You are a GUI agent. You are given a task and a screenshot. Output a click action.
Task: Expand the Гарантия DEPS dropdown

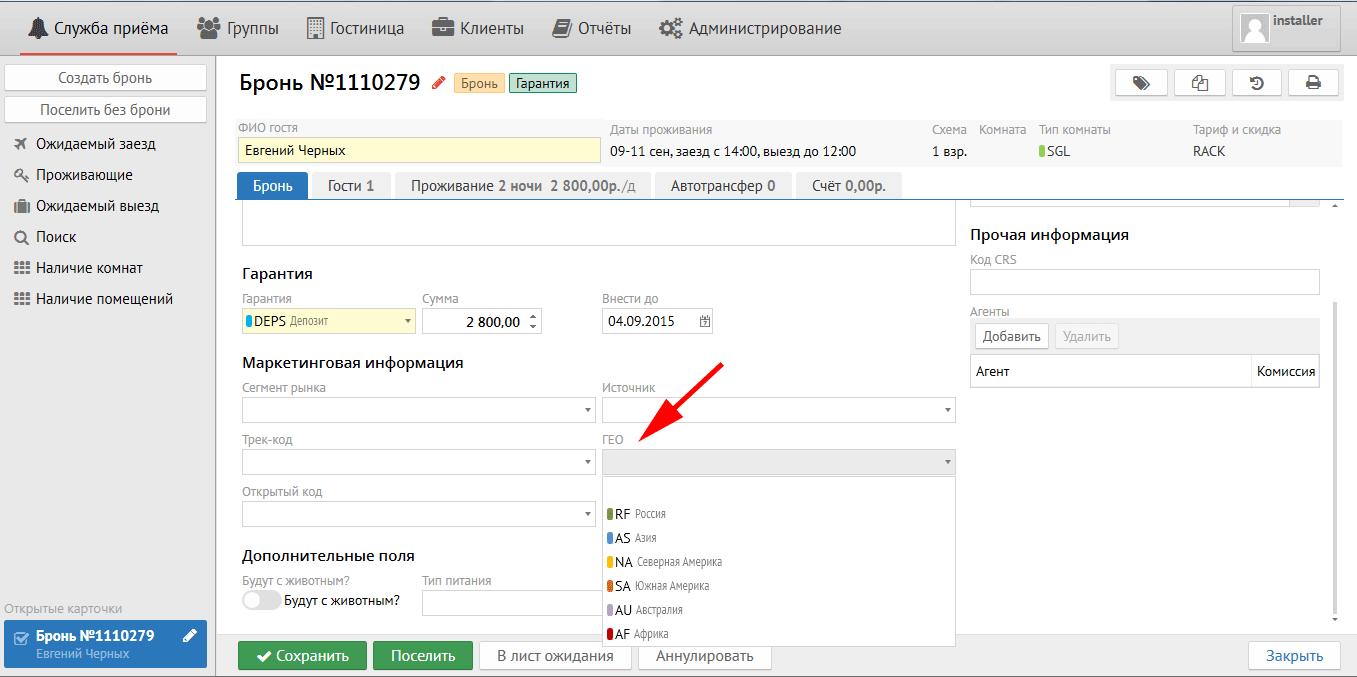pyautogui.click(x=407, y=322)
